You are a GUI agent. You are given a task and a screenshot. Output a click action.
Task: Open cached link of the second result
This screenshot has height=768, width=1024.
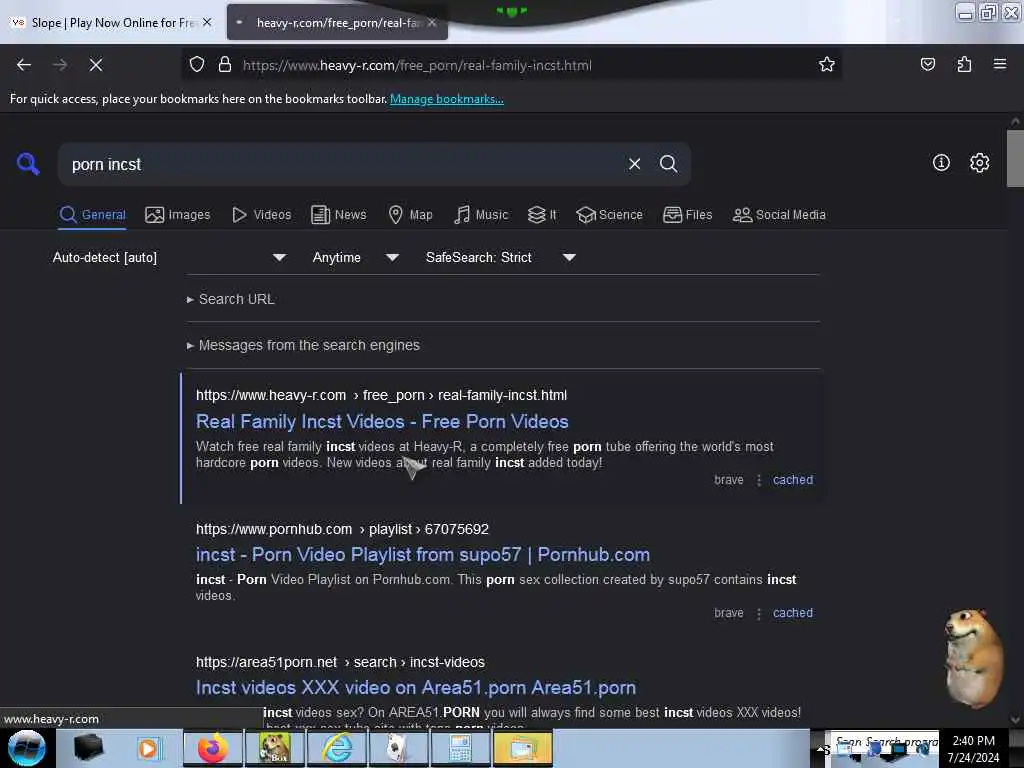pyautogui.click(x=793, y=613)
